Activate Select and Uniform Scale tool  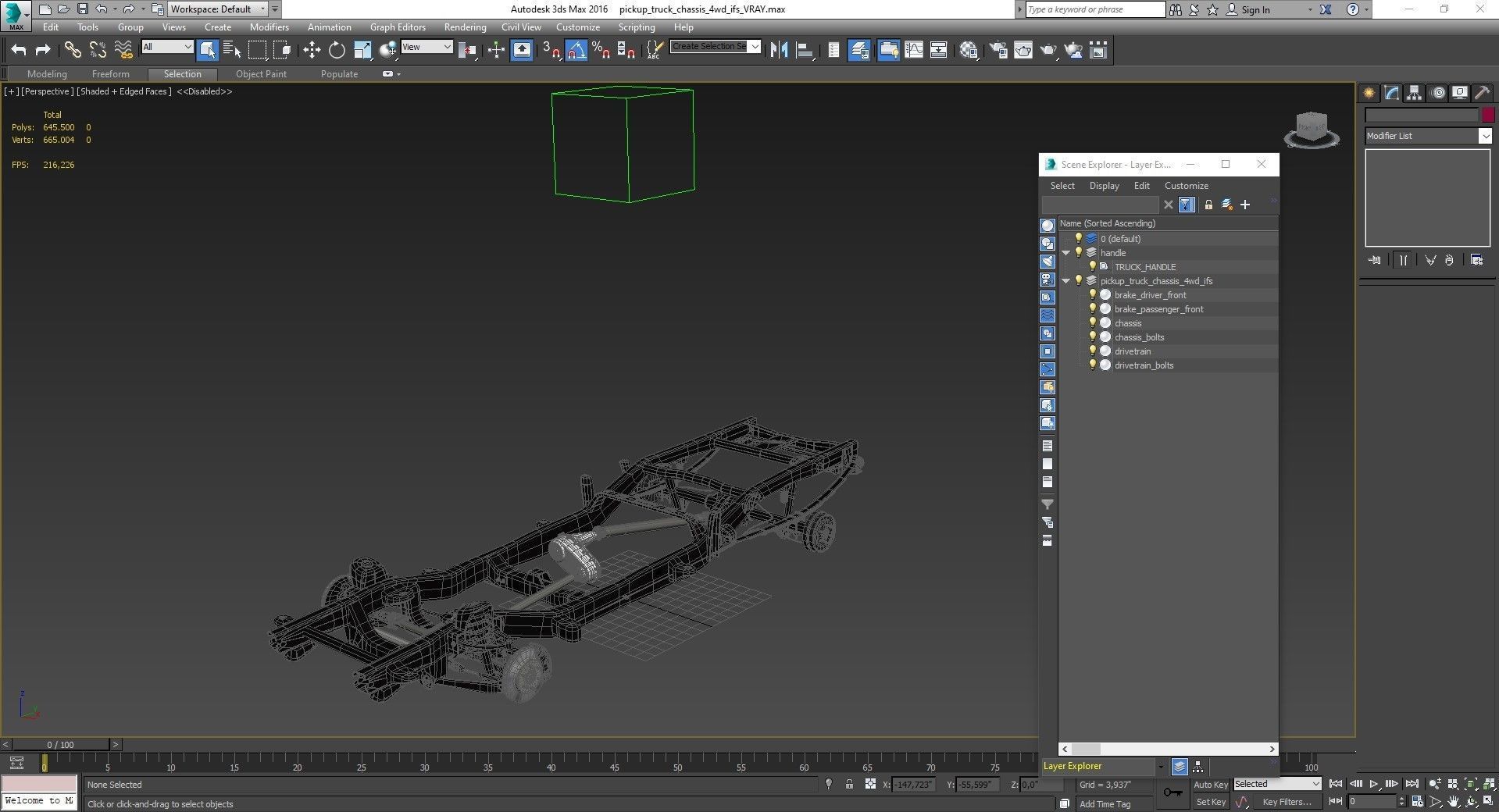[x=362, y=50]
